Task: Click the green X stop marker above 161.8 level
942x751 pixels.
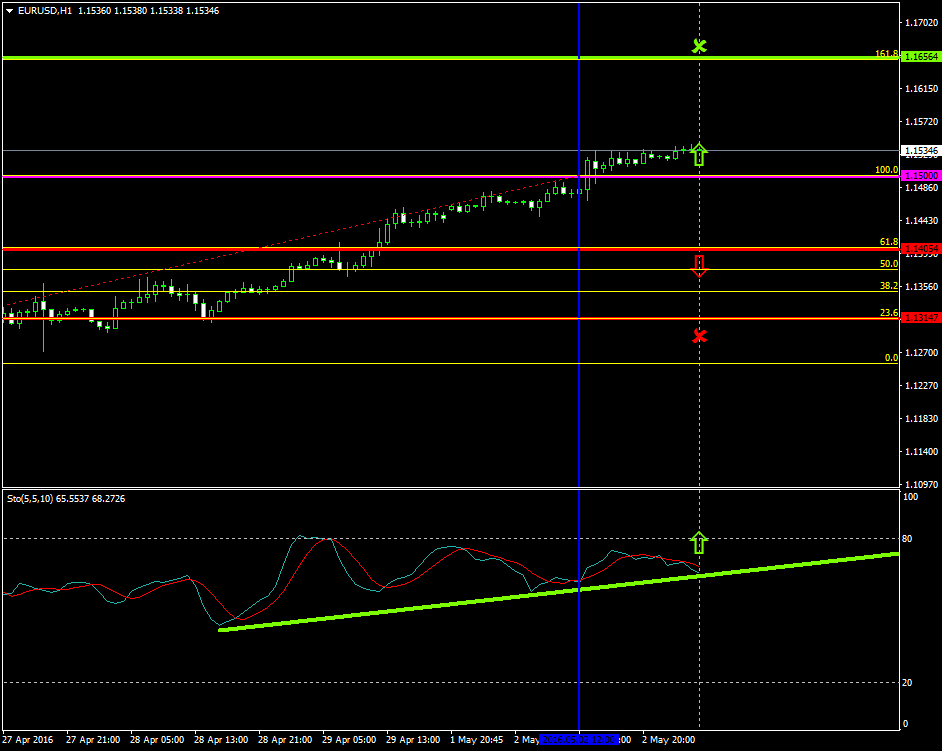Action: (x=699, y=45)
